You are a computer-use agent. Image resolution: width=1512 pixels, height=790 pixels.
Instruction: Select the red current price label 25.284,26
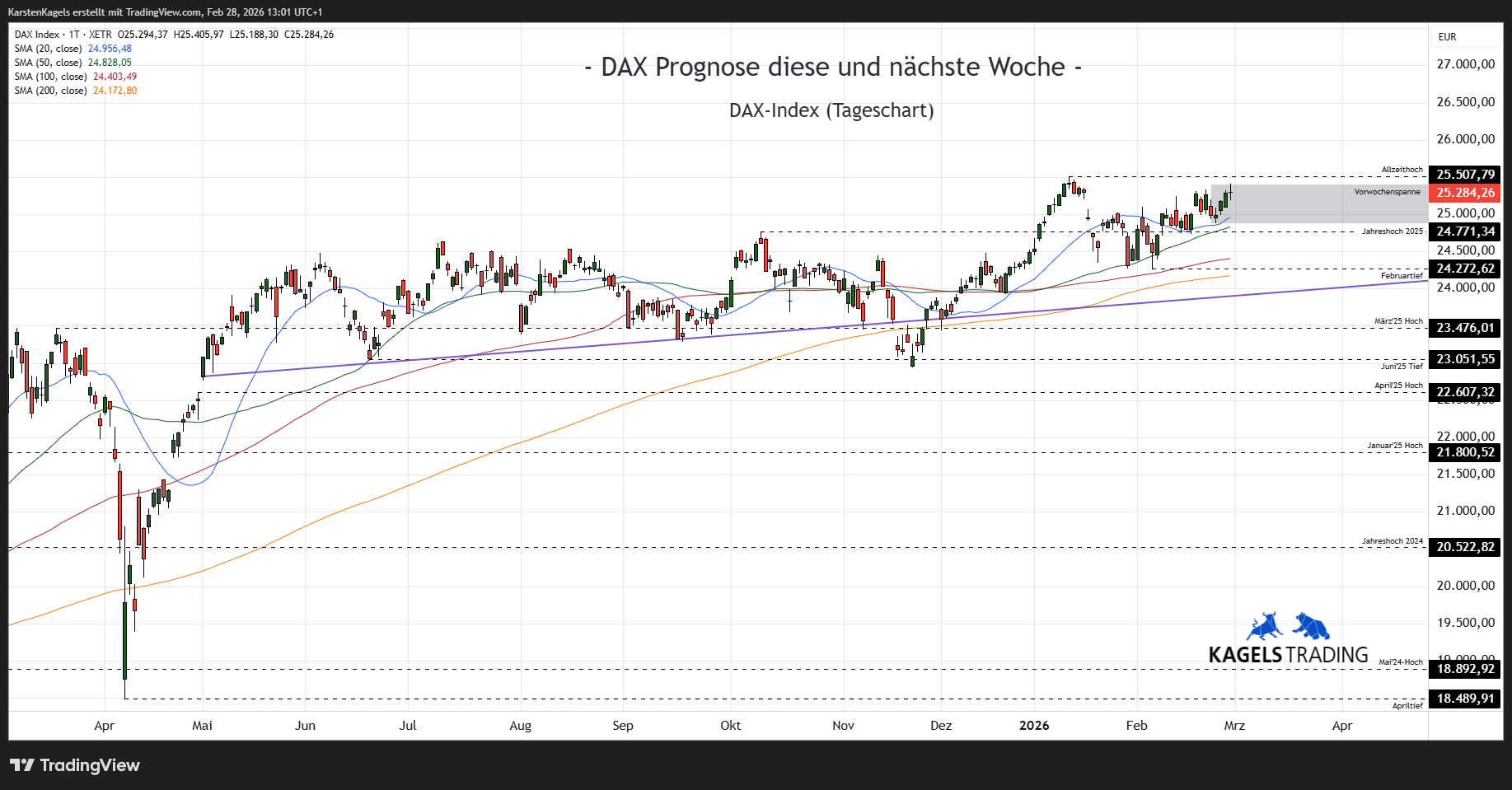(1465, 193)
